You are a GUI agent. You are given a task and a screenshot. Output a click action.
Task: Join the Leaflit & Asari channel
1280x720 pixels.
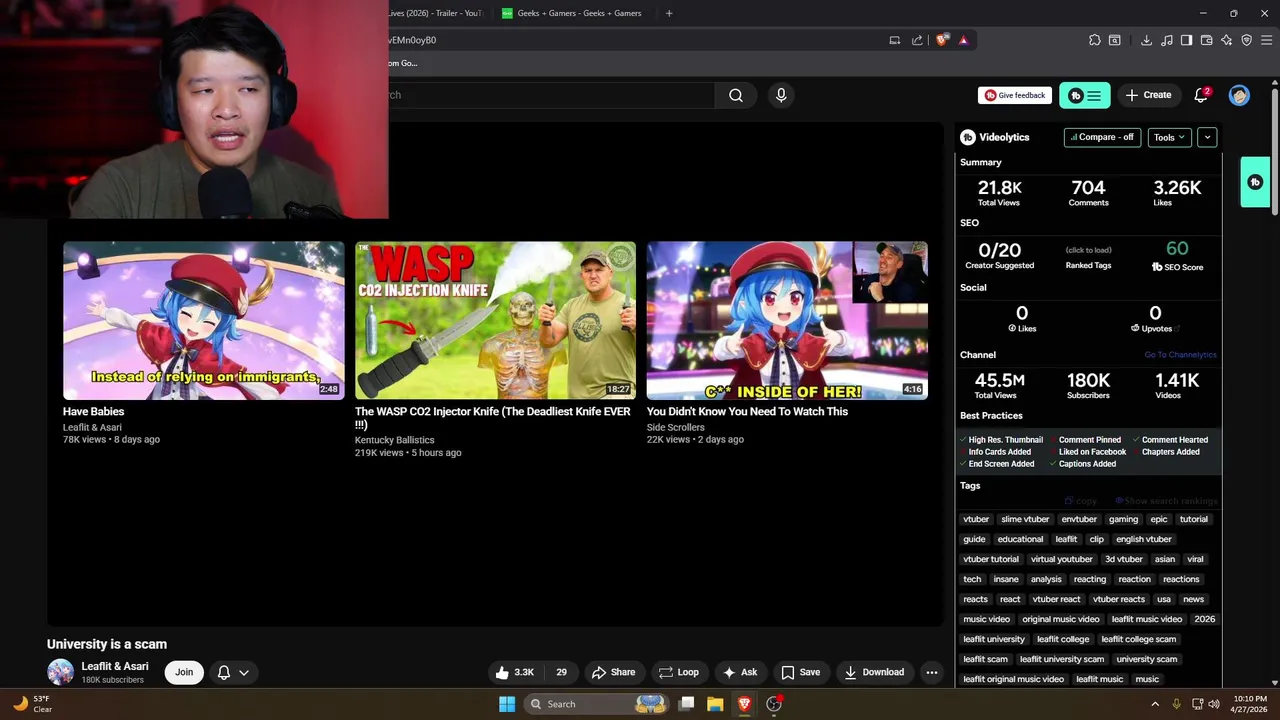click(x=184, y=672)
